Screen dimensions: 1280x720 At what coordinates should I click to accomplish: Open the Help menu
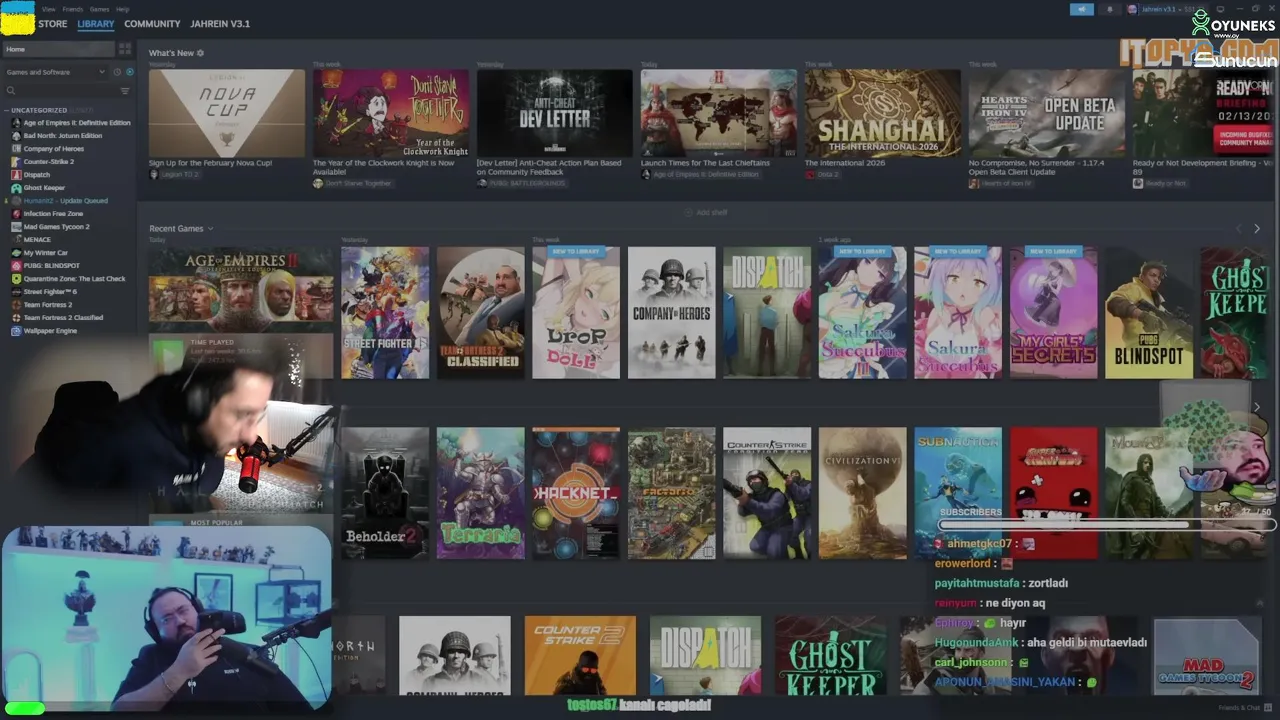(123, 9)
